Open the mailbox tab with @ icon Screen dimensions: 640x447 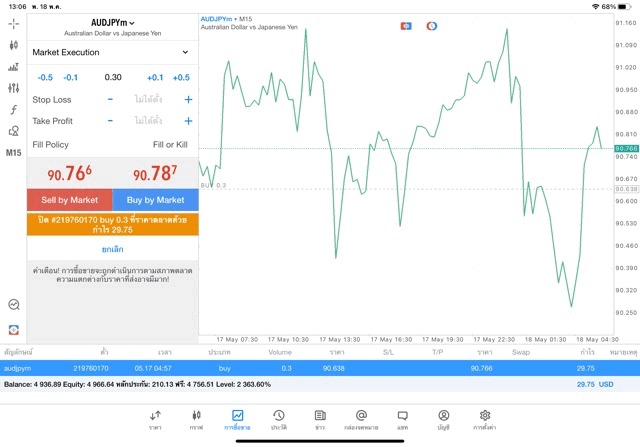point(361,420)
